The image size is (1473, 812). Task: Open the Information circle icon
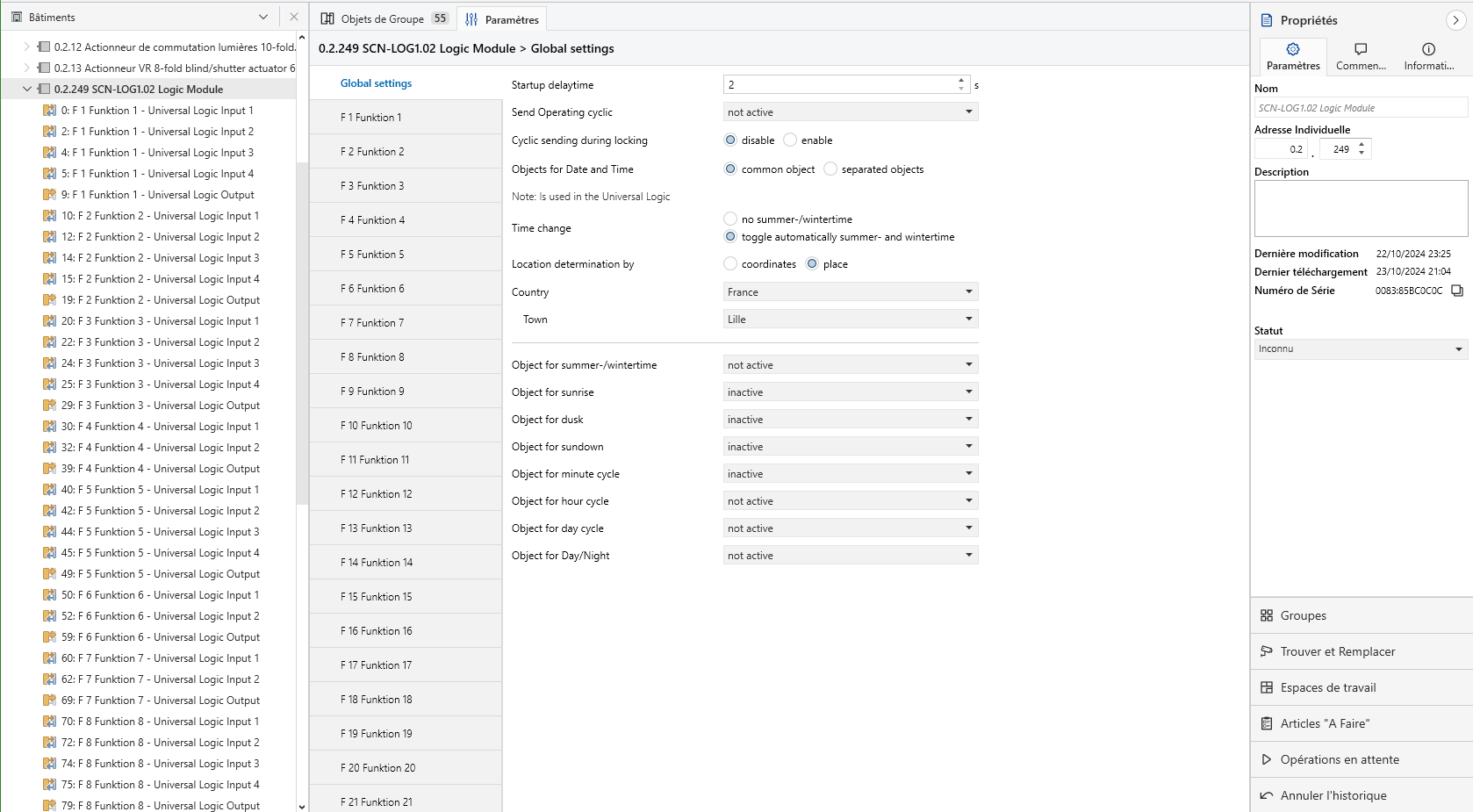[x=1428, y=49]
